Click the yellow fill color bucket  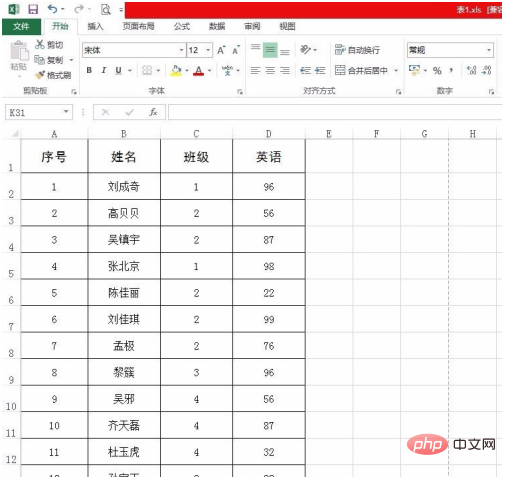click(x=176, y=70)
